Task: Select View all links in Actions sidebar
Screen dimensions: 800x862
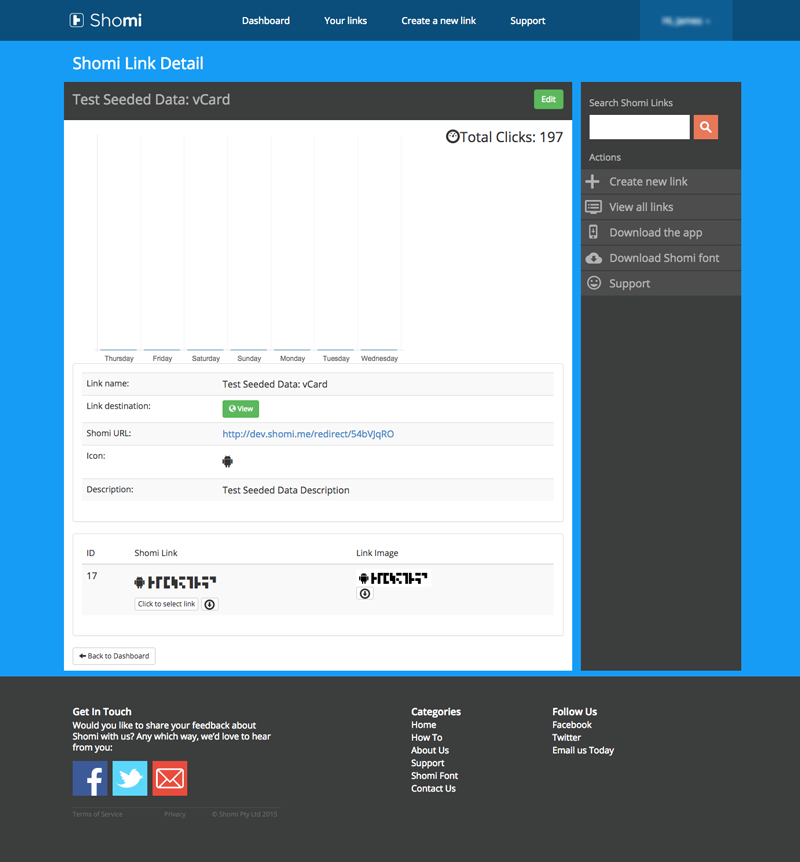Action: [x=660, y=207]
